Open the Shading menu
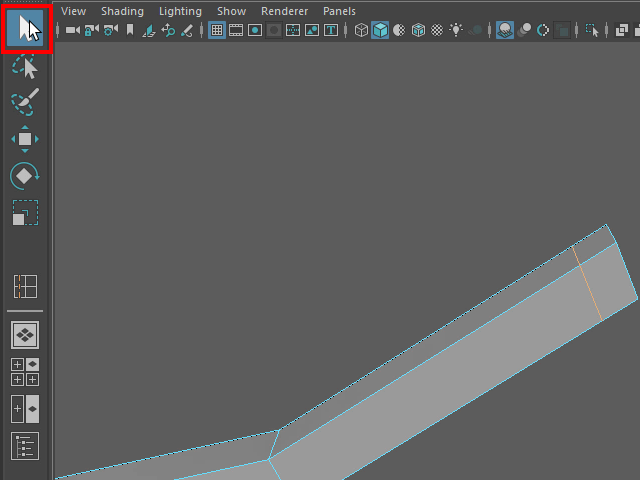The image size is (640, 480). click(122, 11)
